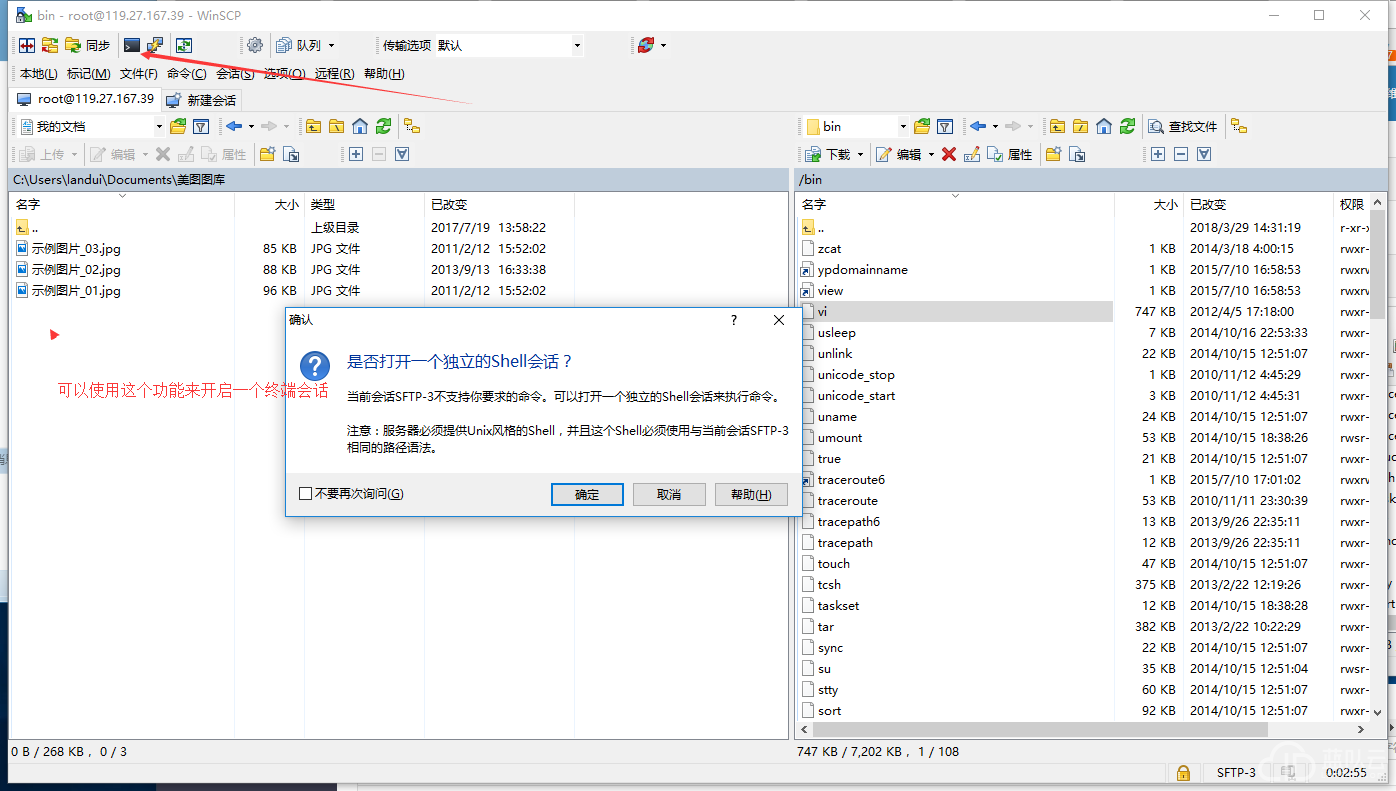Screen dimensions: 1396x791
Task: Click remote panel refresh icon
Action: (1128, 127)
